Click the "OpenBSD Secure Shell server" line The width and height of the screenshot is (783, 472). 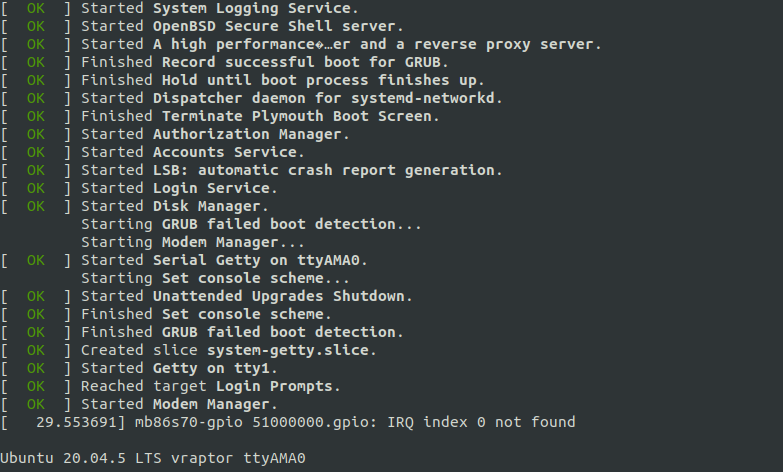202,26
